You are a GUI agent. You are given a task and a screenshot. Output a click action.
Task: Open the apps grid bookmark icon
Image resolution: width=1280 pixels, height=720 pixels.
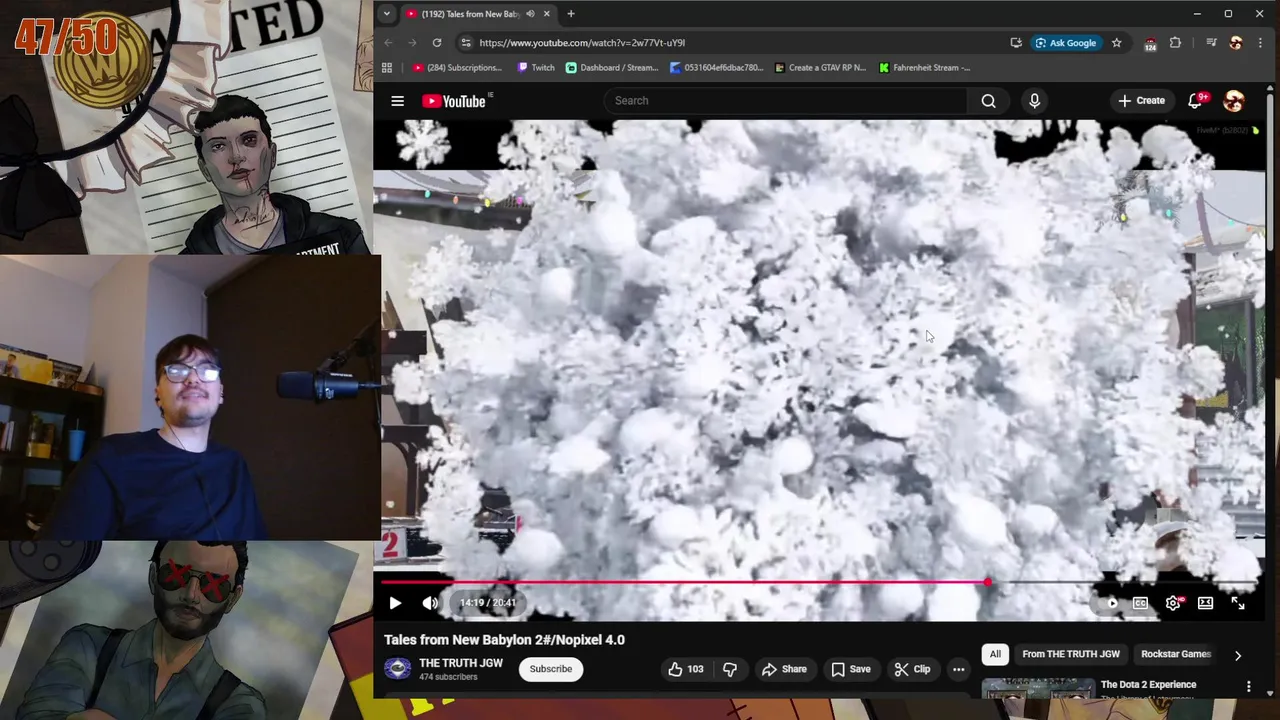[387, 68]
